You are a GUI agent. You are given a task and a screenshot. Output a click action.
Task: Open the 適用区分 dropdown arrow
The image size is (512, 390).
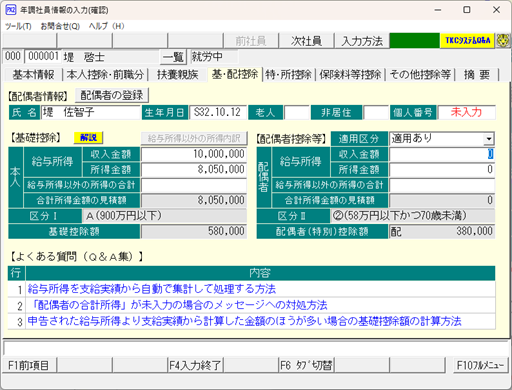click(489, 139)
